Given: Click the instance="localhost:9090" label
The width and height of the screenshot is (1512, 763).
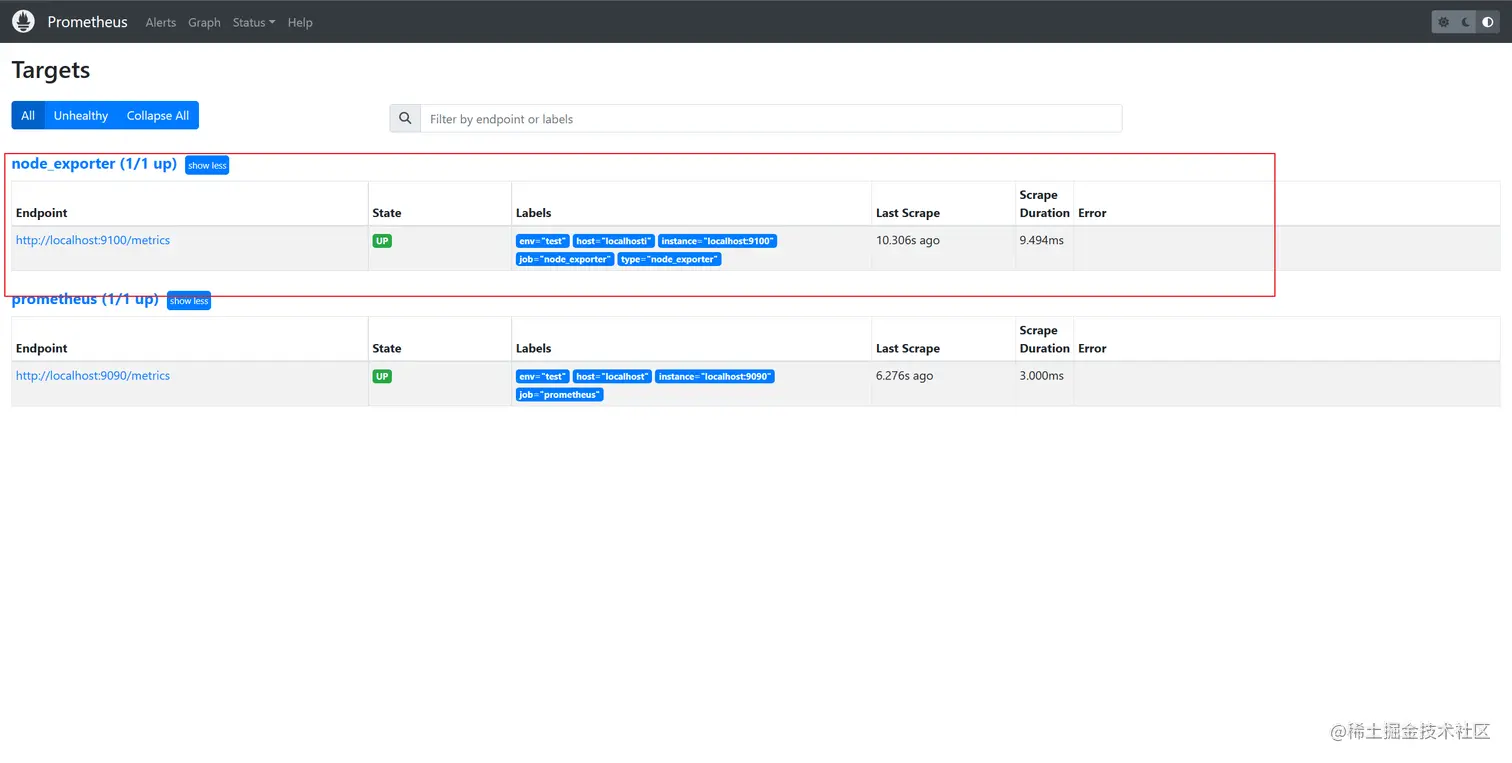Looking at the screenshot, I should pos(714,377).
